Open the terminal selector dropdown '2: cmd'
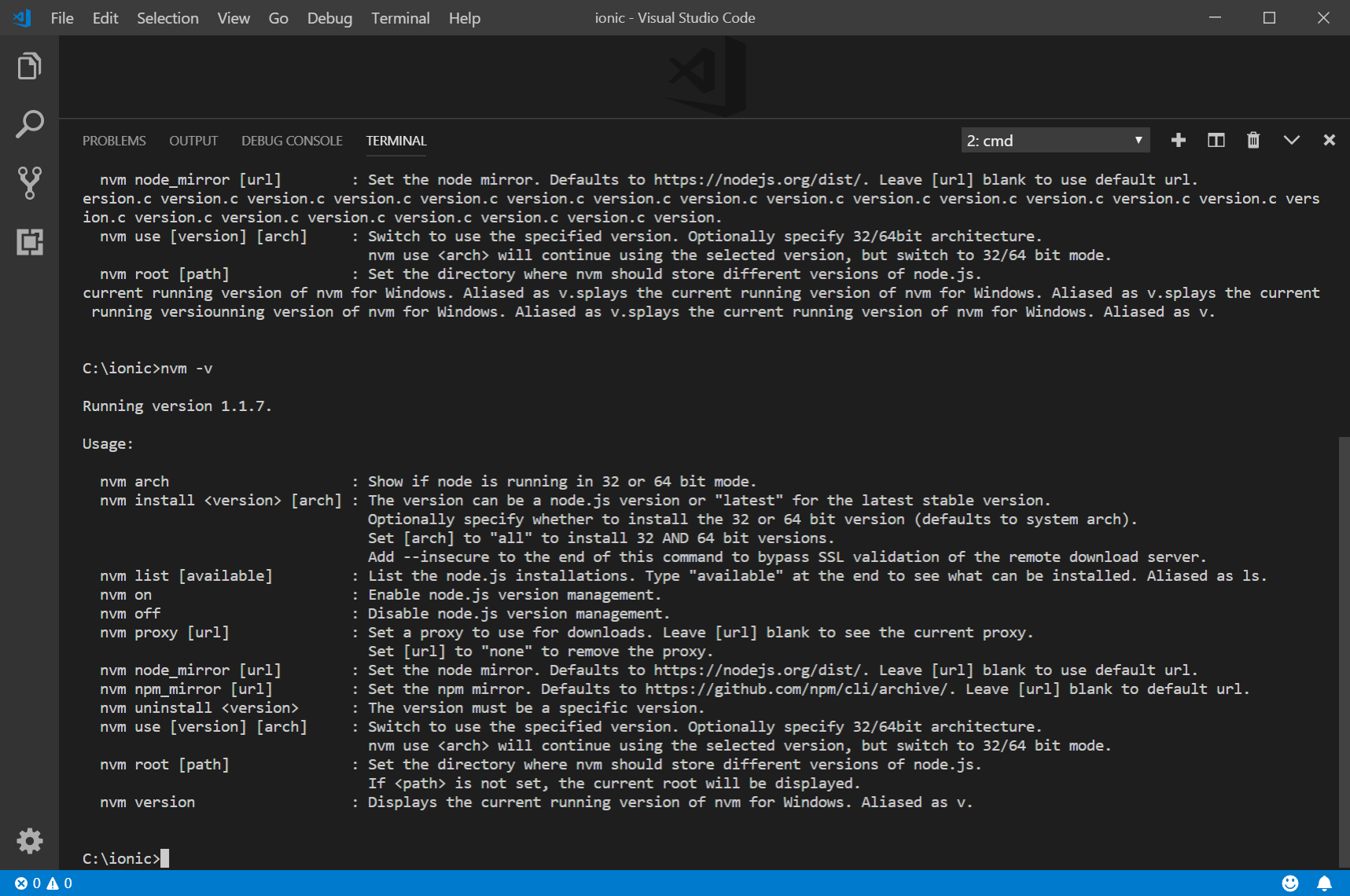 click(1054, 141)
